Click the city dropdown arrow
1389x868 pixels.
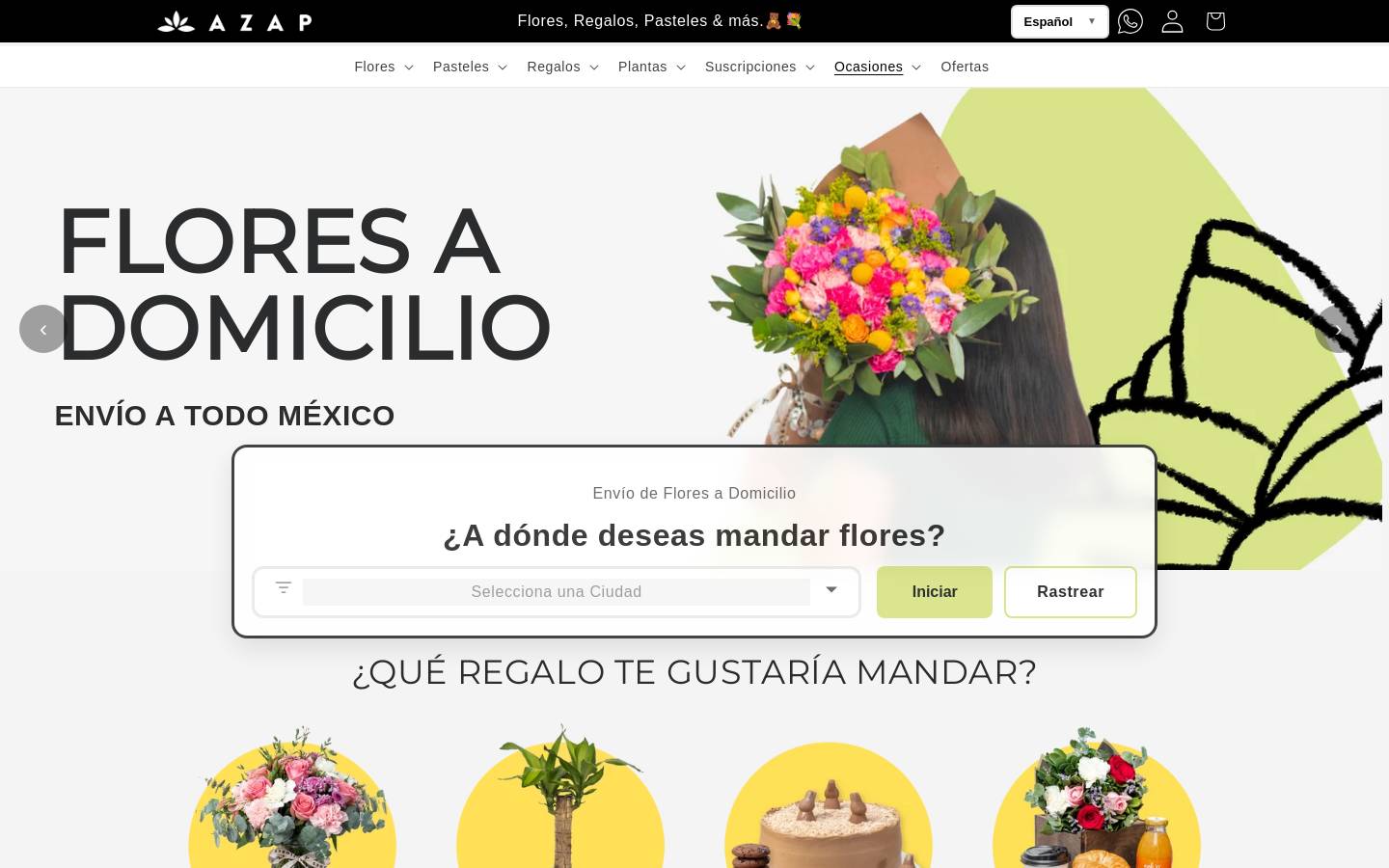click(x=831, y=589)
